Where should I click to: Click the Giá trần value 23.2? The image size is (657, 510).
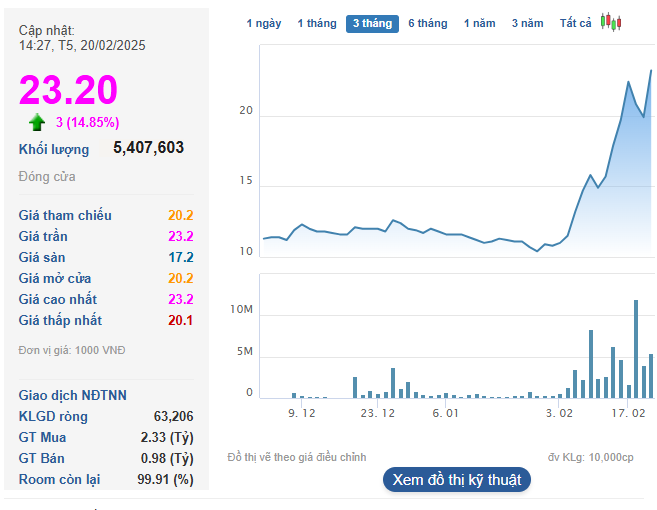point(180,237)
